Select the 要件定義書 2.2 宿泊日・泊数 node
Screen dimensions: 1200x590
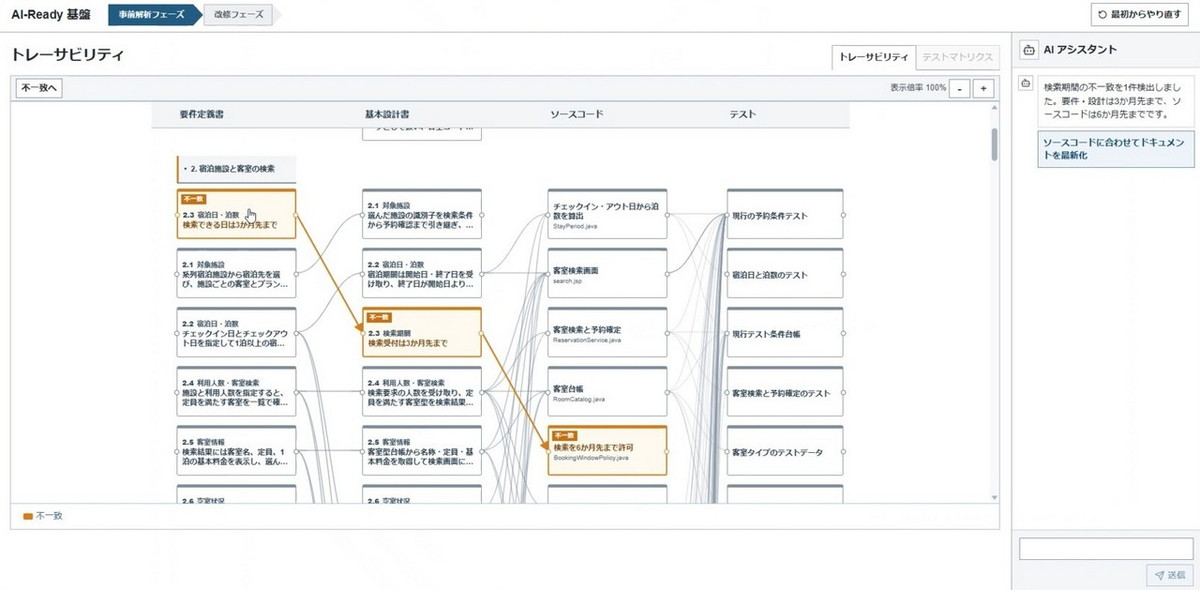[237, 333]
